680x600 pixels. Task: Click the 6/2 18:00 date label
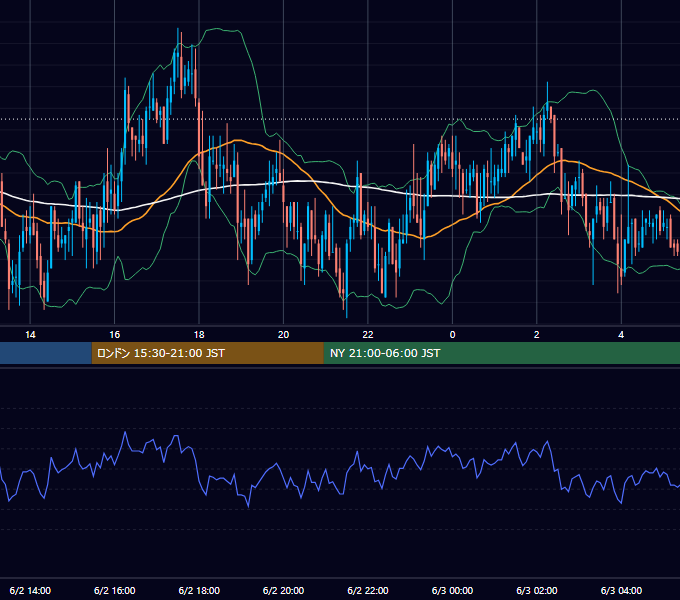coord(199,590)
